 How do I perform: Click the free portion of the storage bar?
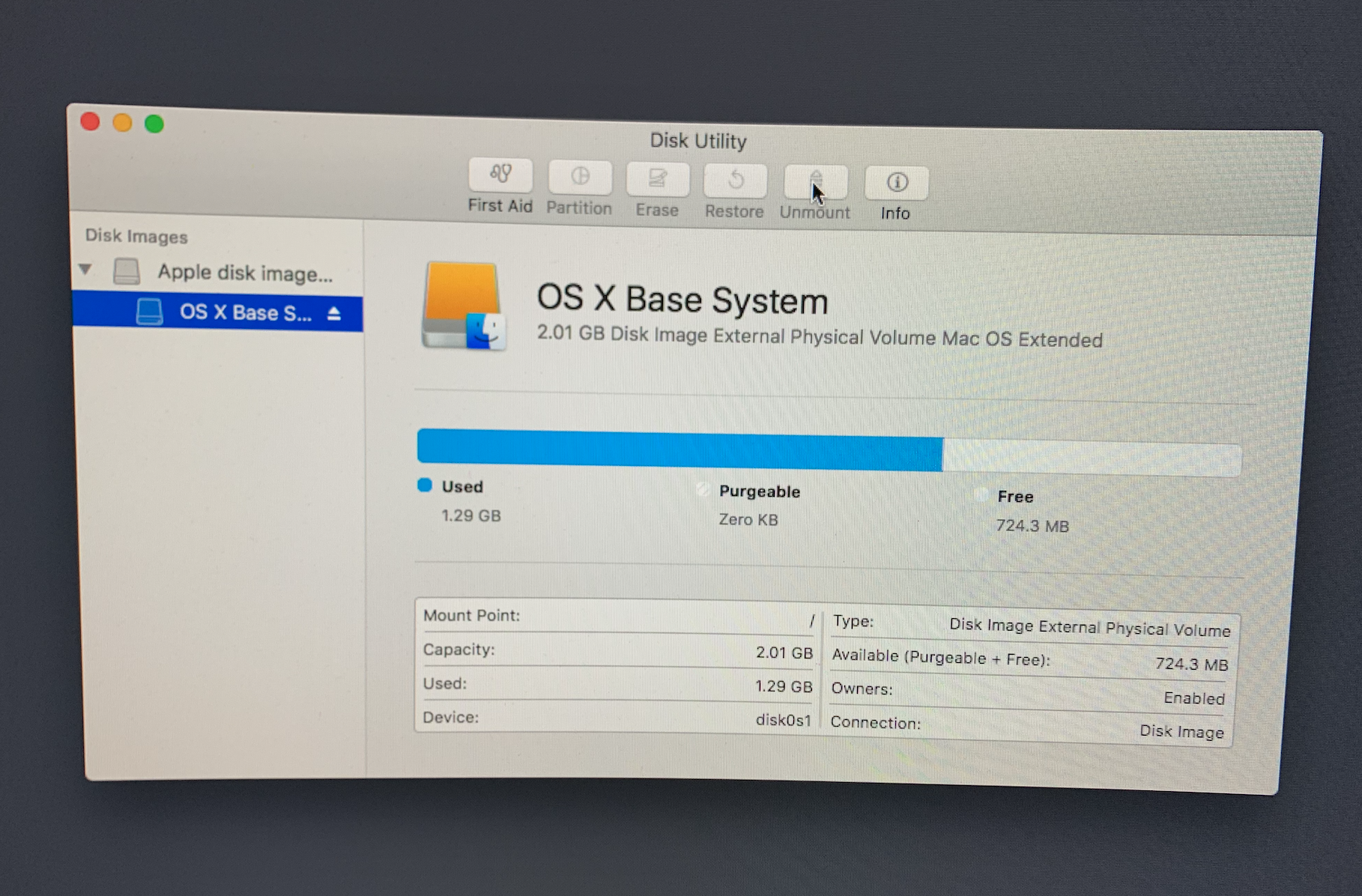(1092, 458)
